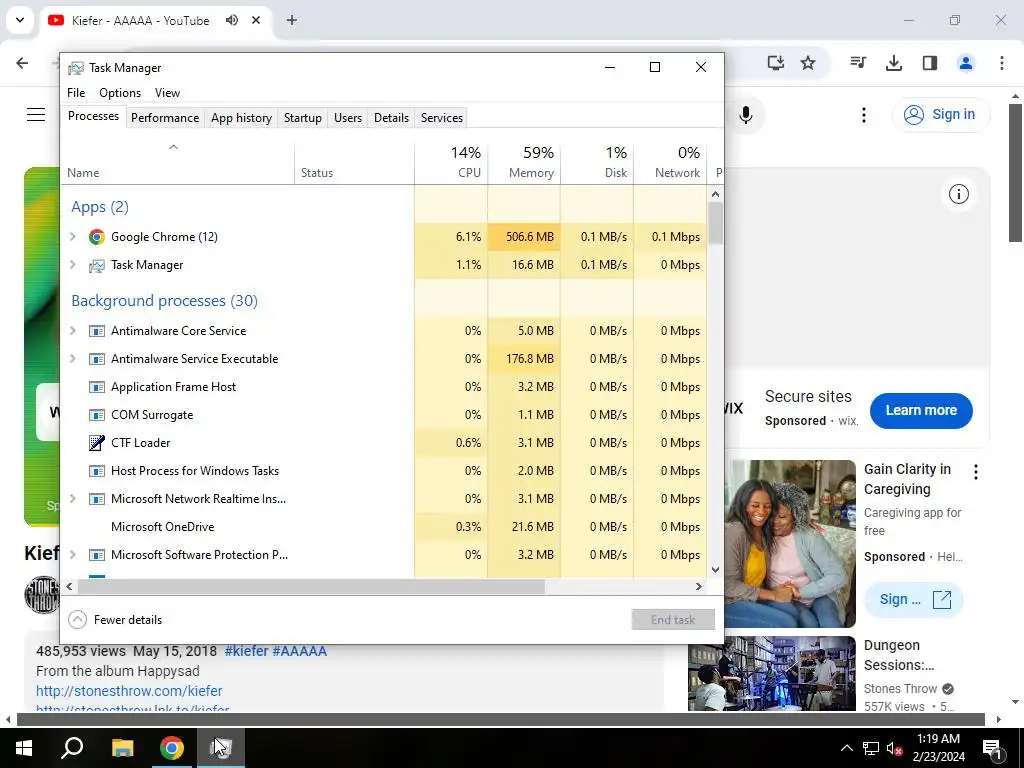Expand the Task Manager process row
Screen dimensions: 1024x768
point(72,265)
